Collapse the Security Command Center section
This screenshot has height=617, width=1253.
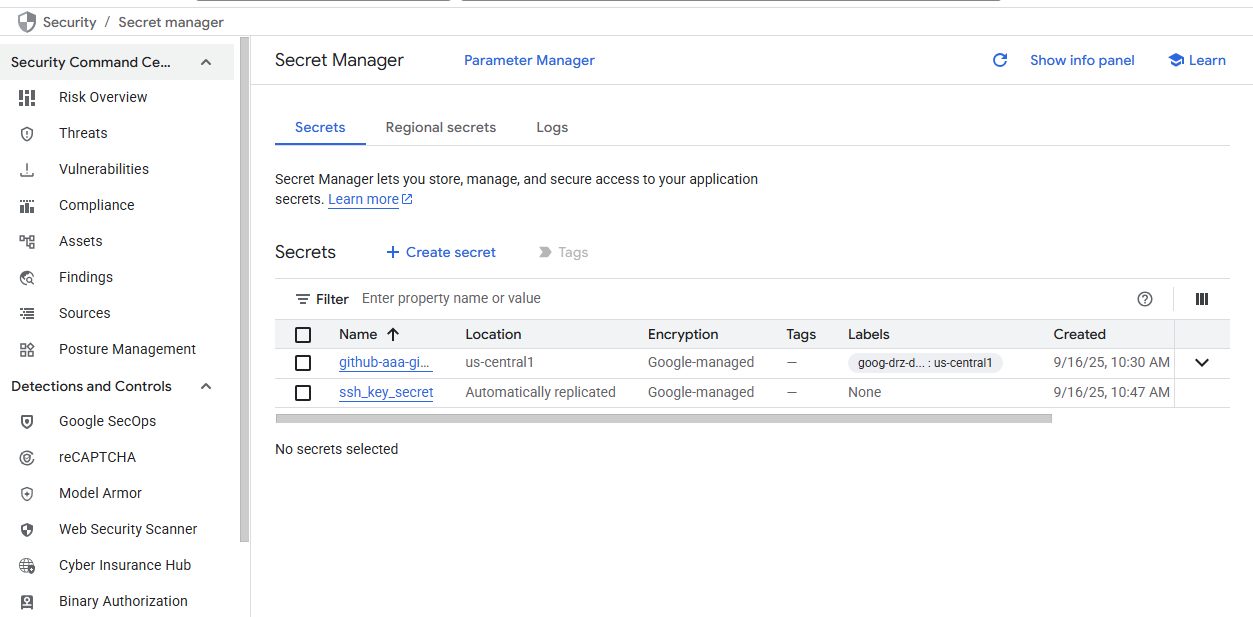click(206, 62)
